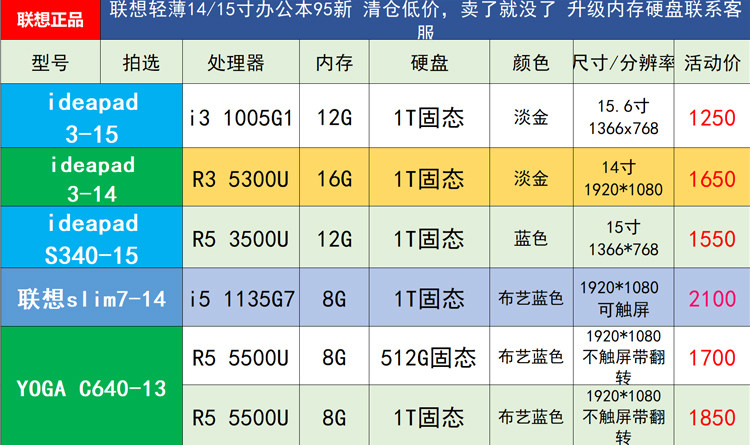Click the price 1700
750x445 pixels.
click(712, 356)
